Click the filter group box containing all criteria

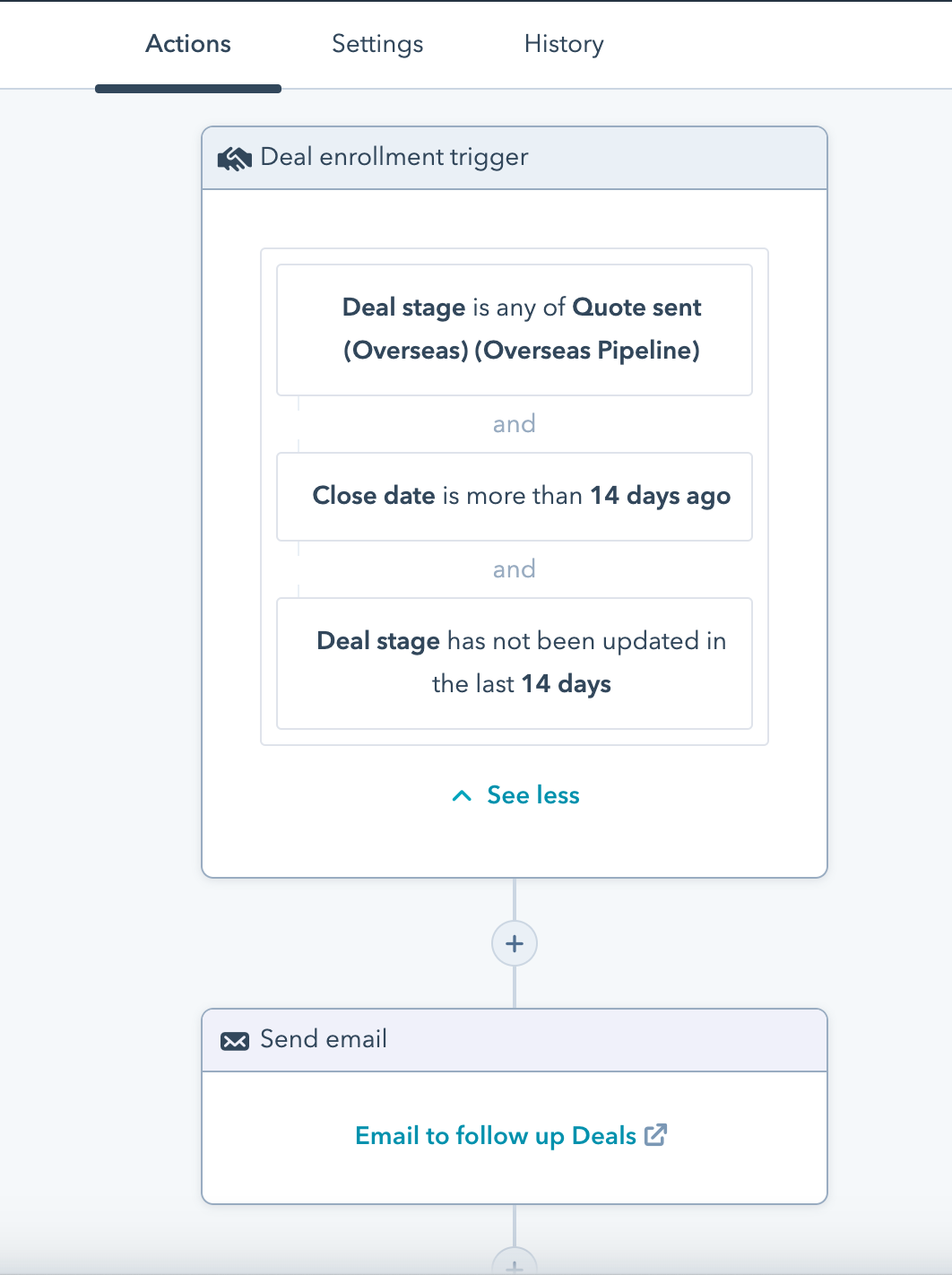[x=515, y=497]
